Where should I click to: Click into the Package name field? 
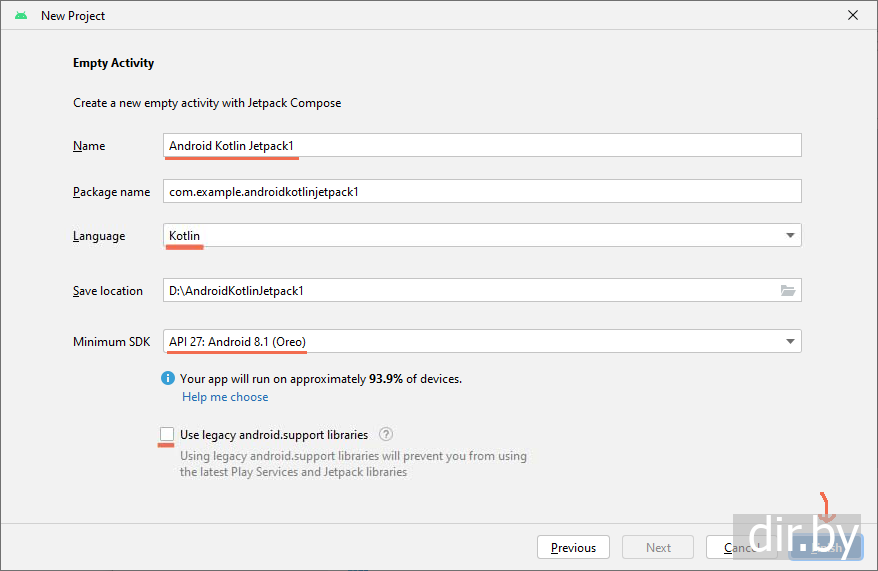pos(482,191)
